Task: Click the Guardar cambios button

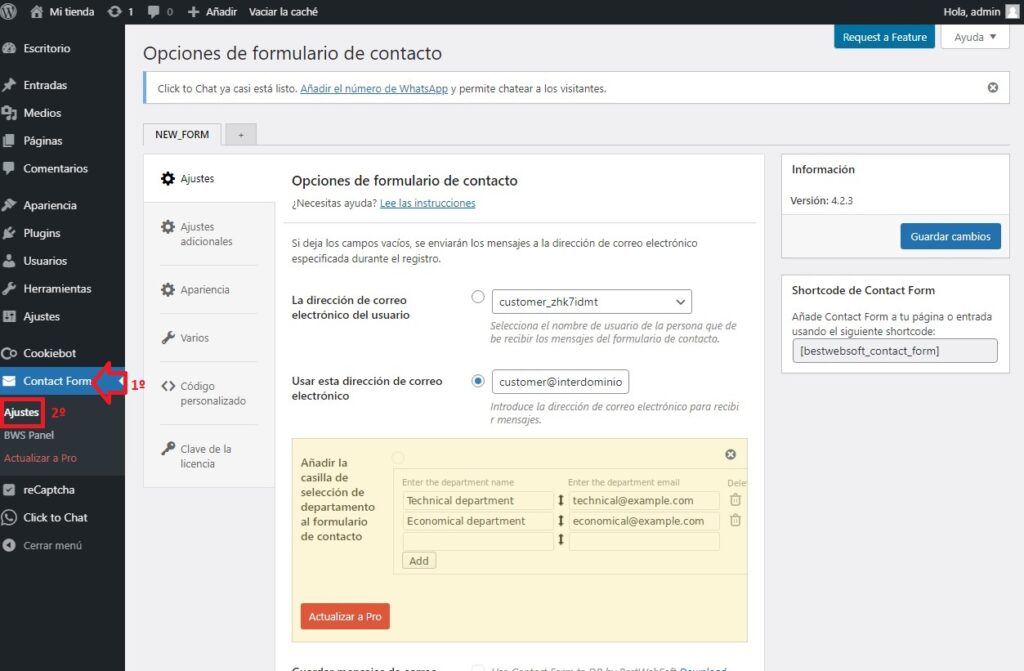Action: click(950, 237)
